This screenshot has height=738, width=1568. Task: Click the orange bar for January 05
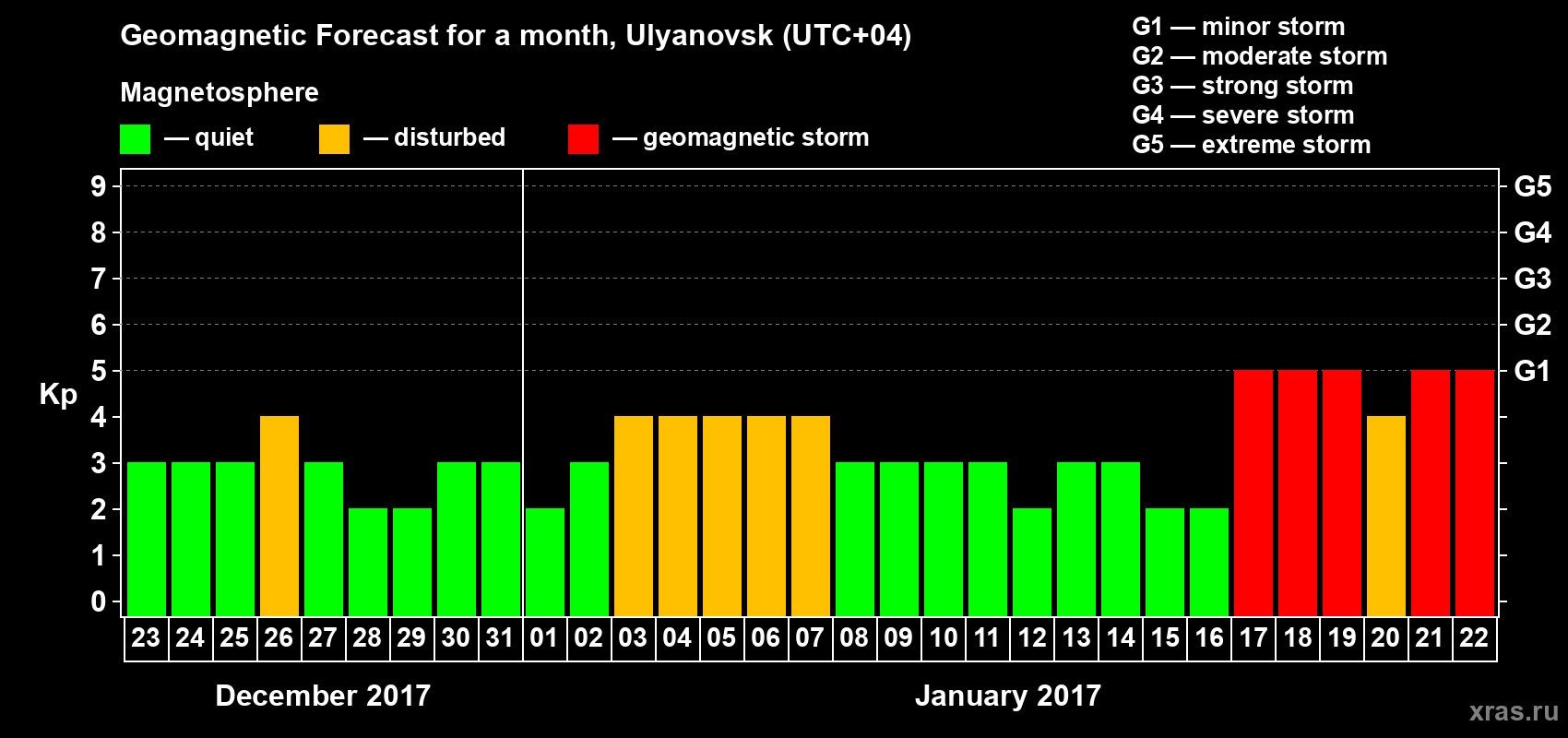722,516
